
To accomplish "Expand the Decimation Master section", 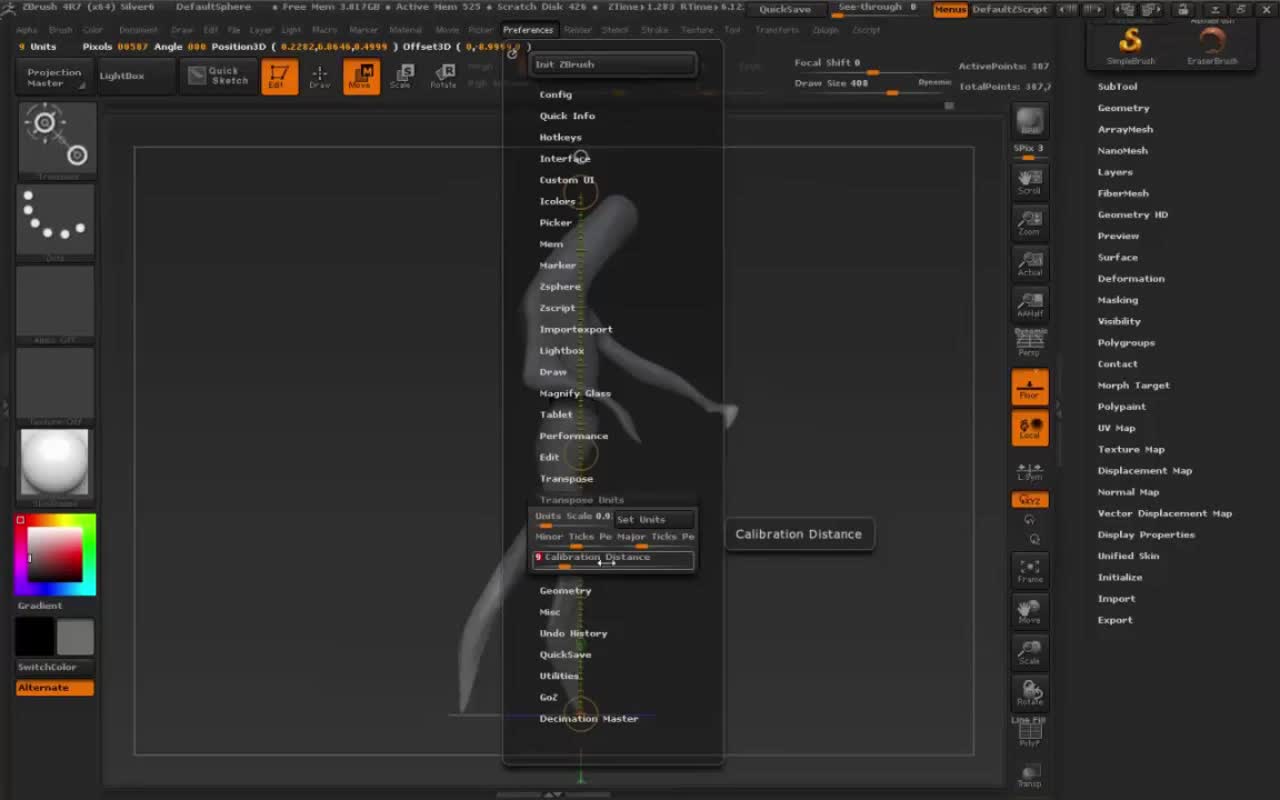I will (x=589, y=719).
